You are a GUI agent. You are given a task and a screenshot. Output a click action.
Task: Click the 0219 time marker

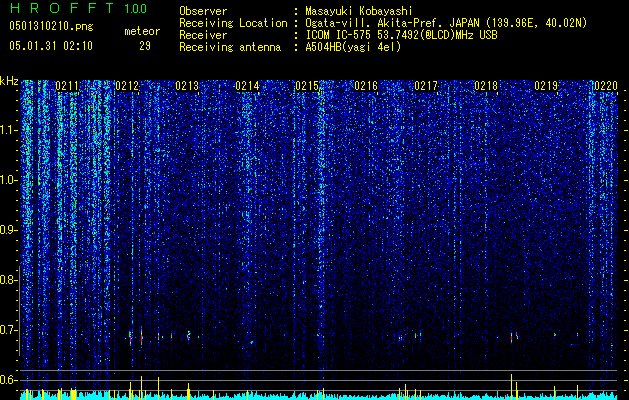tap(546, 86)
